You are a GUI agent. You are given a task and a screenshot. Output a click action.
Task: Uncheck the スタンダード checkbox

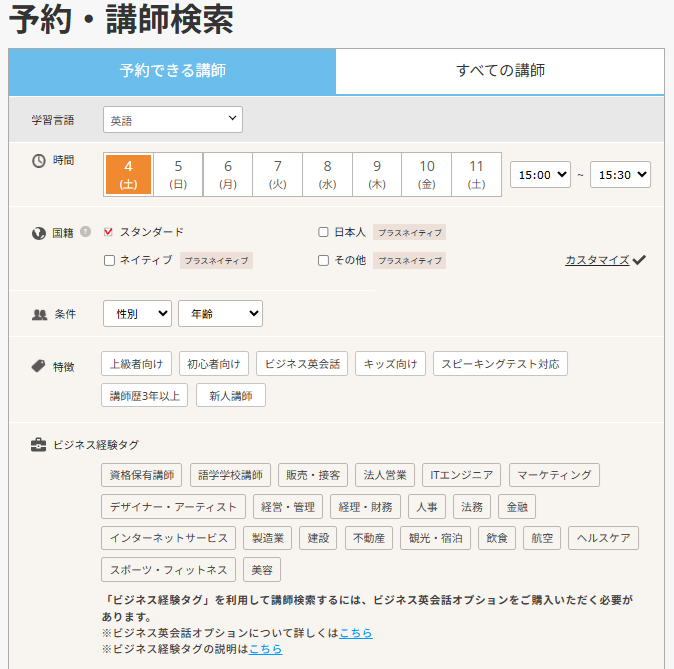click(x=109, y=232)
